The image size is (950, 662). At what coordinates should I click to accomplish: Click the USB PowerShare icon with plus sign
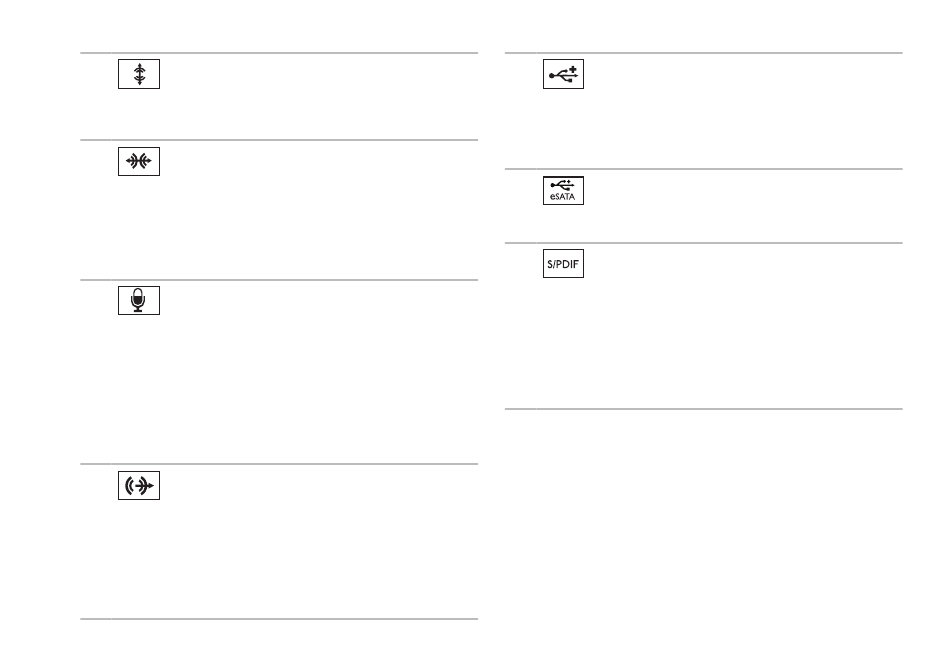pyautogui.click(x=563, y=74)
